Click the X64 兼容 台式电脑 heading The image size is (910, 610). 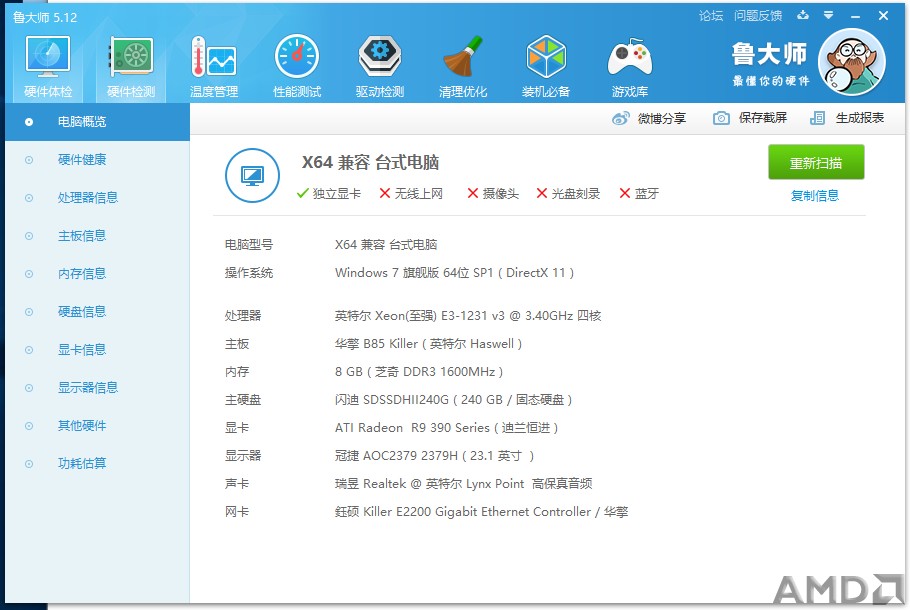pos(370,163)
